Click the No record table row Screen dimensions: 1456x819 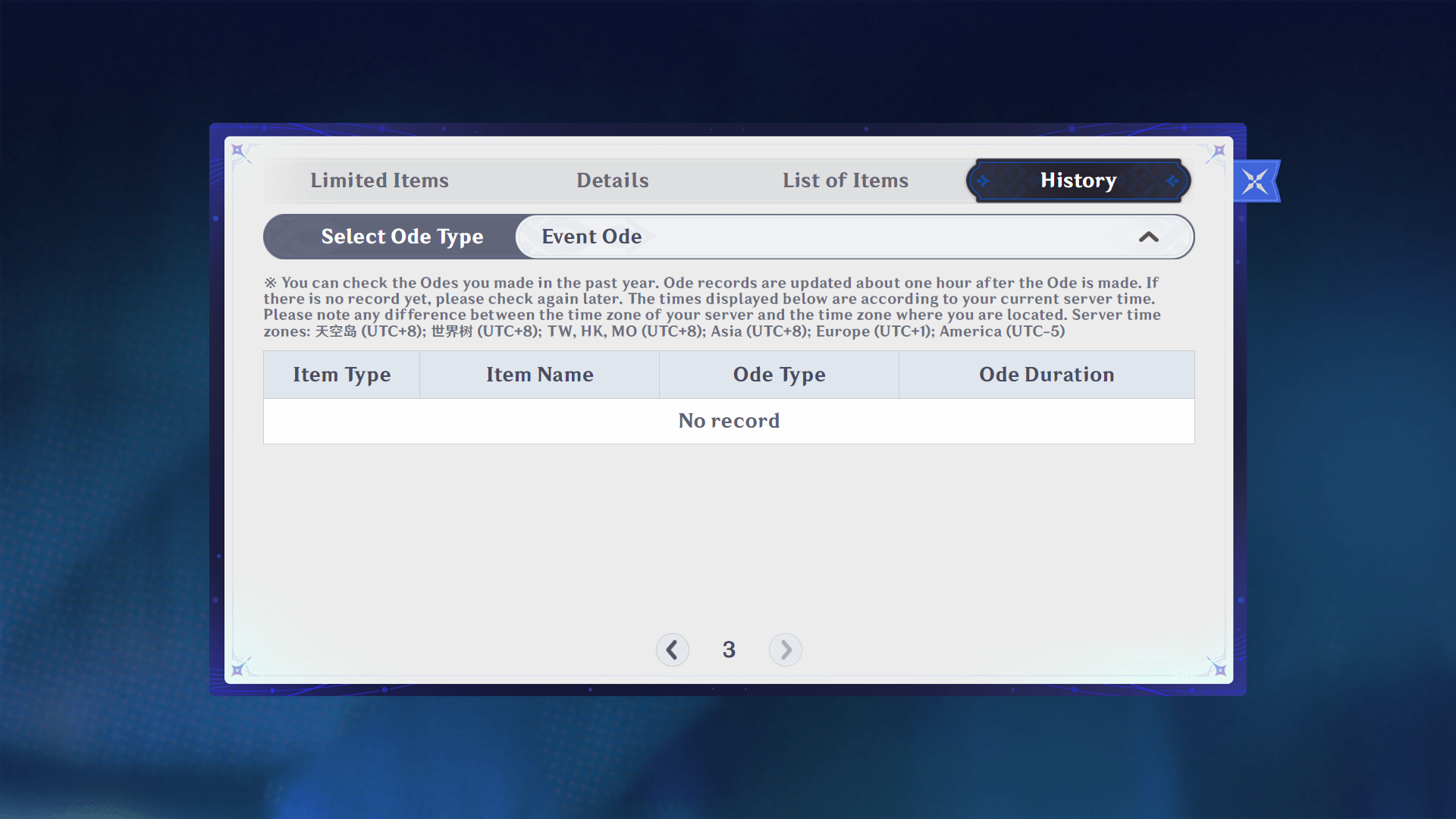click(729, 421)
